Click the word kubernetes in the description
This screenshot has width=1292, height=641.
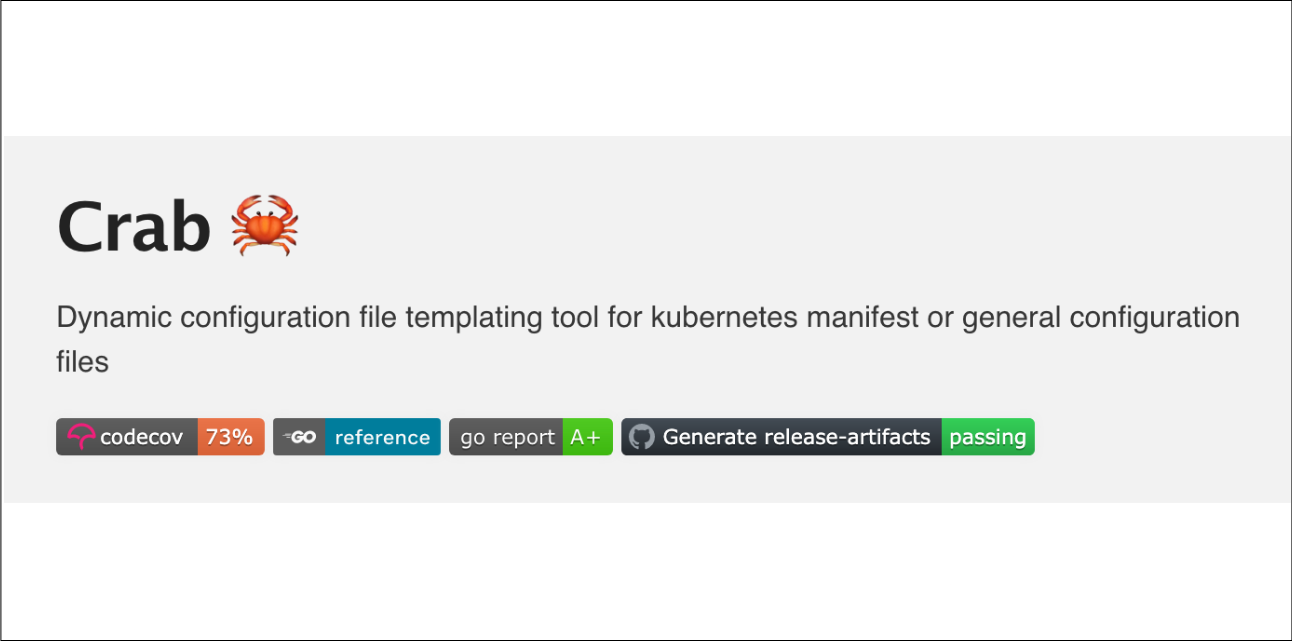coord(725,318)
